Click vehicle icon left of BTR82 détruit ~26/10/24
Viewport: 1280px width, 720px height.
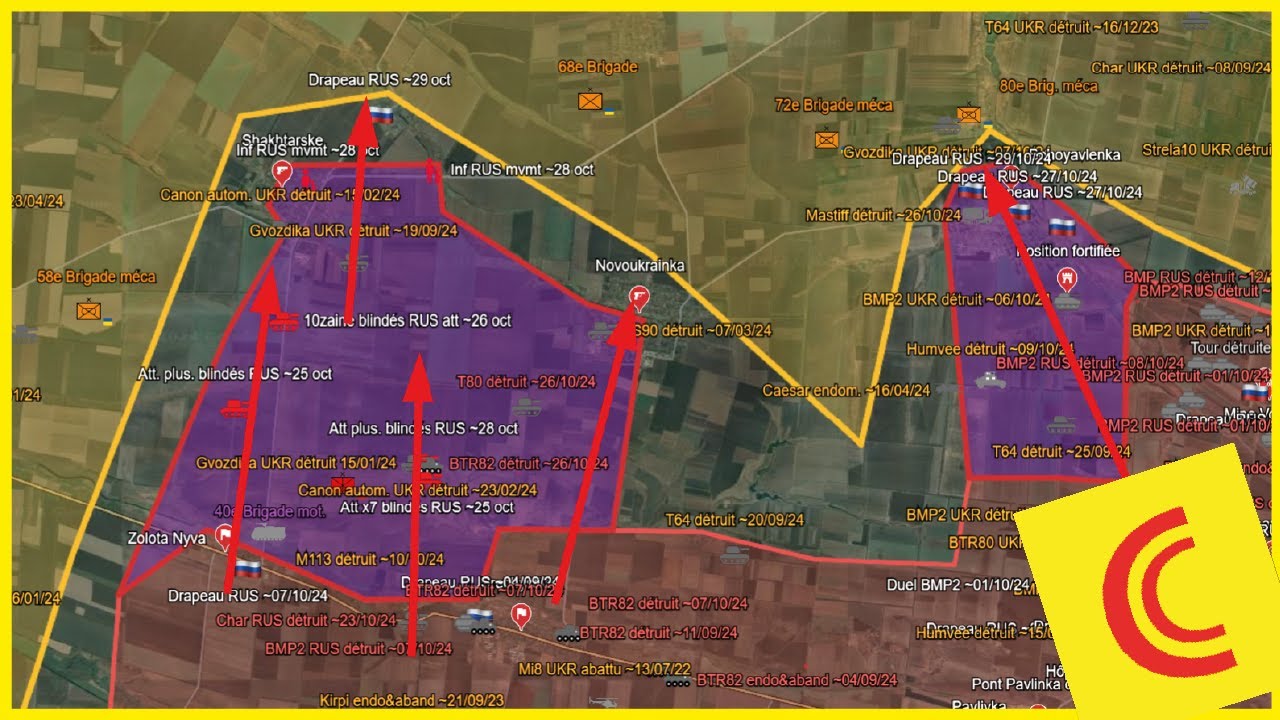coord(430,465)
